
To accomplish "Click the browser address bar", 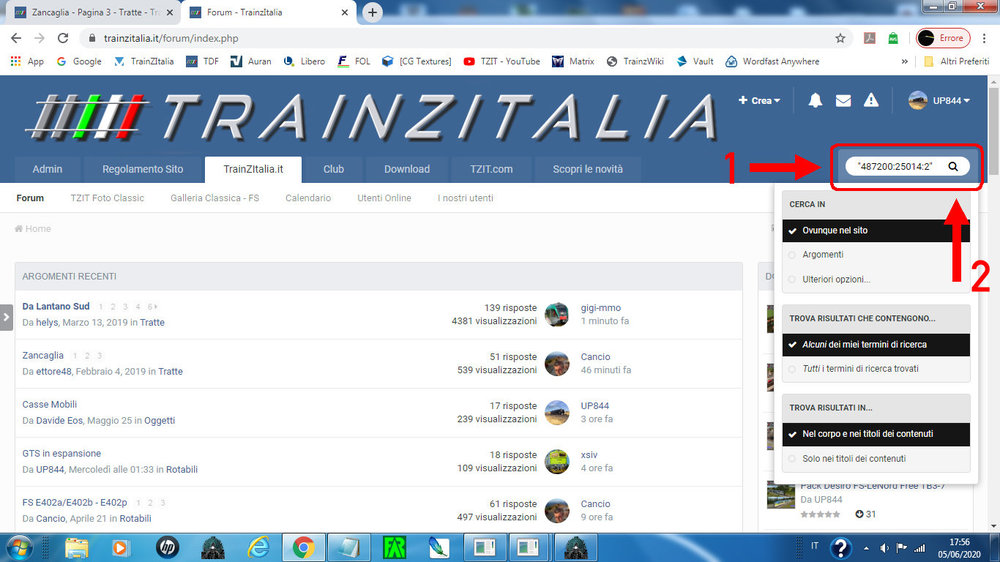I will 457,38.
